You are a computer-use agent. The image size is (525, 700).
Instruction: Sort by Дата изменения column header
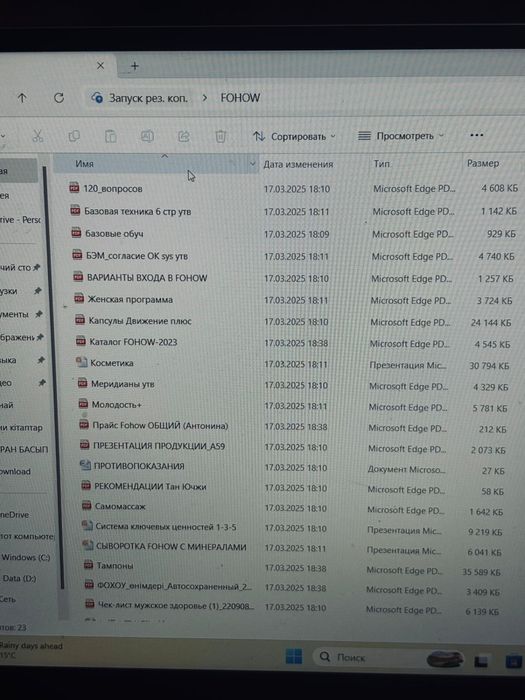[298, 164]
